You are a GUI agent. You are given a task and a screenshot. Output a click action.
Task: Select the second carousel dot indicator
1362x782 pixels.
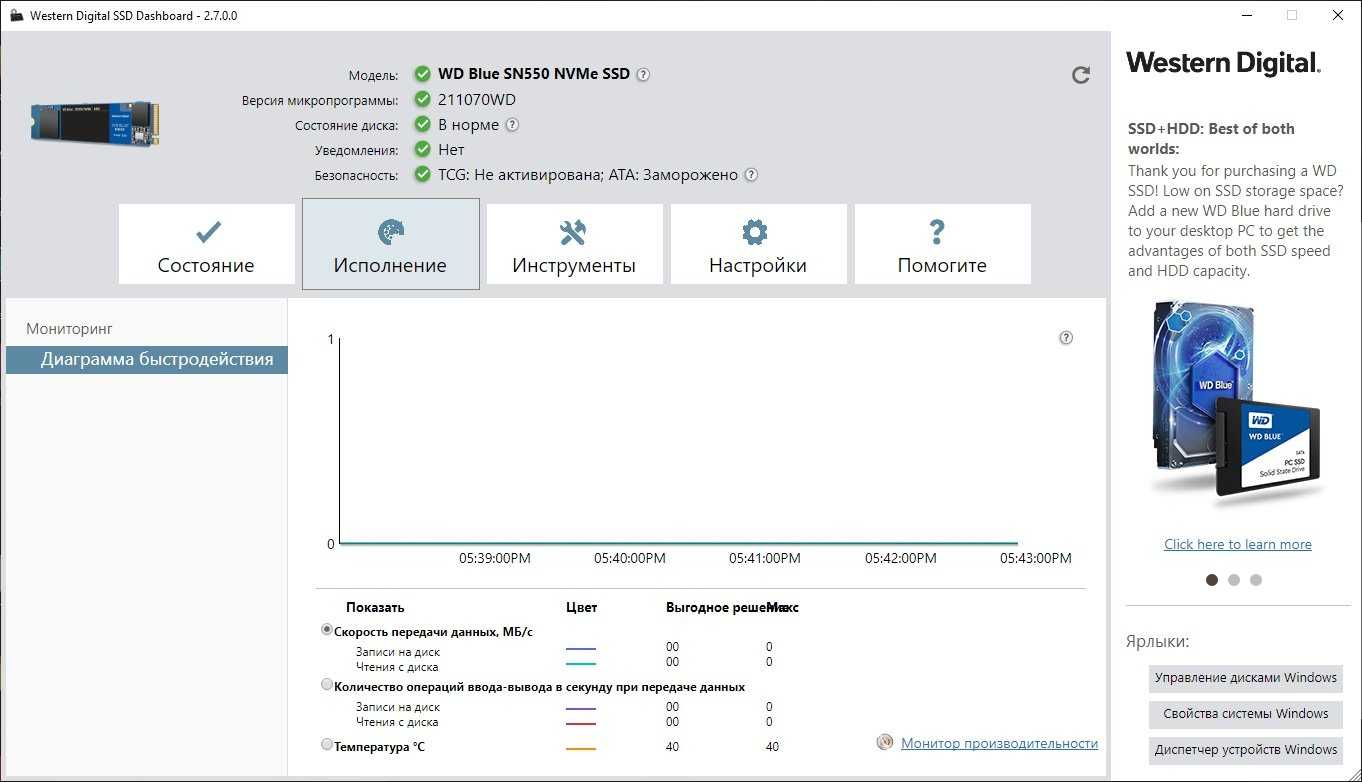pyautogui.click(x=1234, y=580)
